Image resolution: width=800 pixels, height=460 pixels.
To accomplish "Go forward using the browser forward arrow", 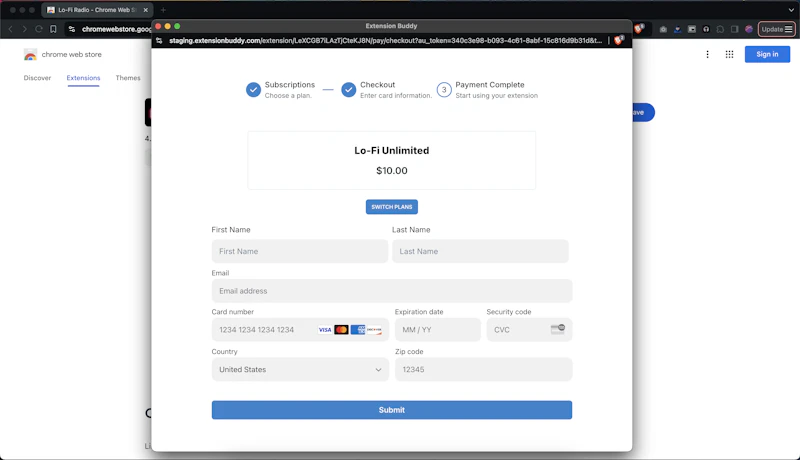I will (24, 29).
